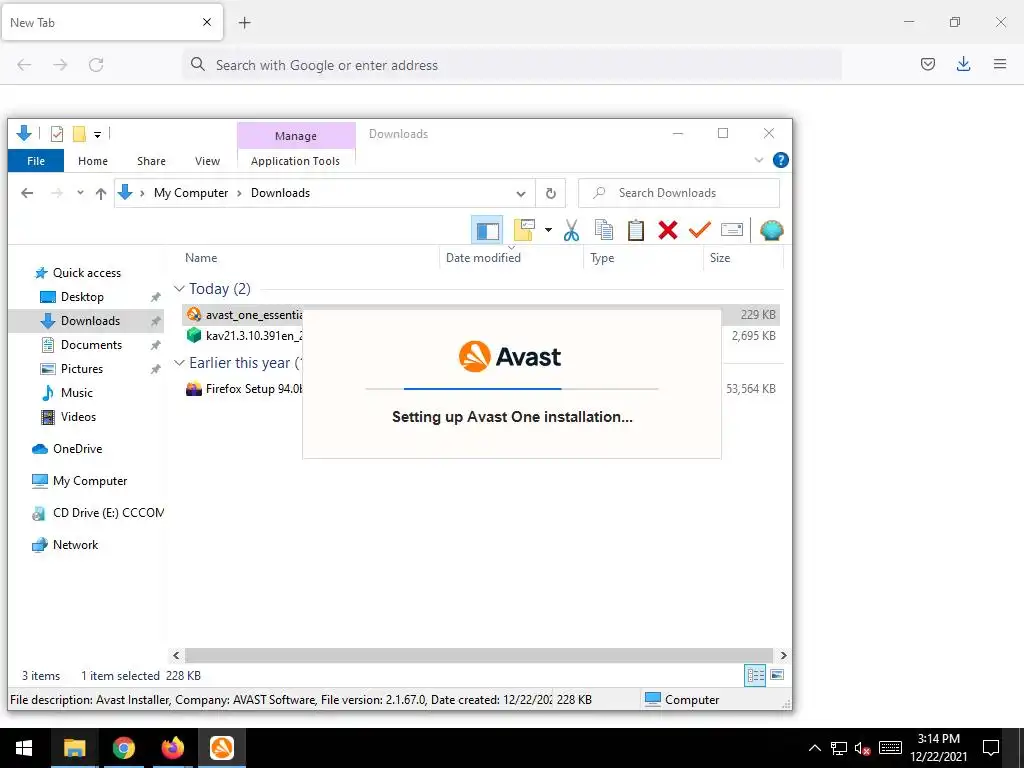Click the Rename toolbar icon
The width and height of the screenshot is (1024, 768).
(x=731, y=230)
